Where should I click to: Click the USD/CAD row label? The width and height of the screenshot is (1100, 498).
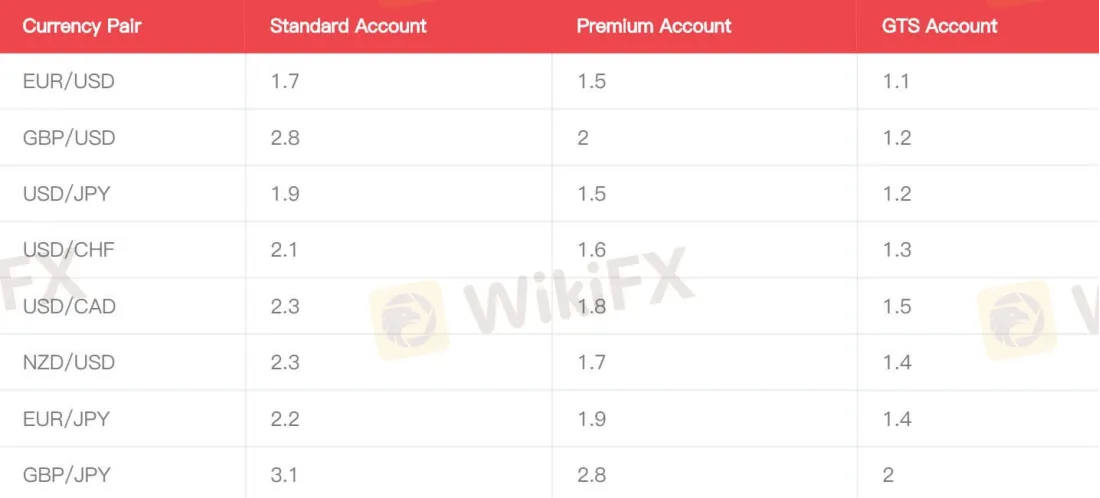69,307
